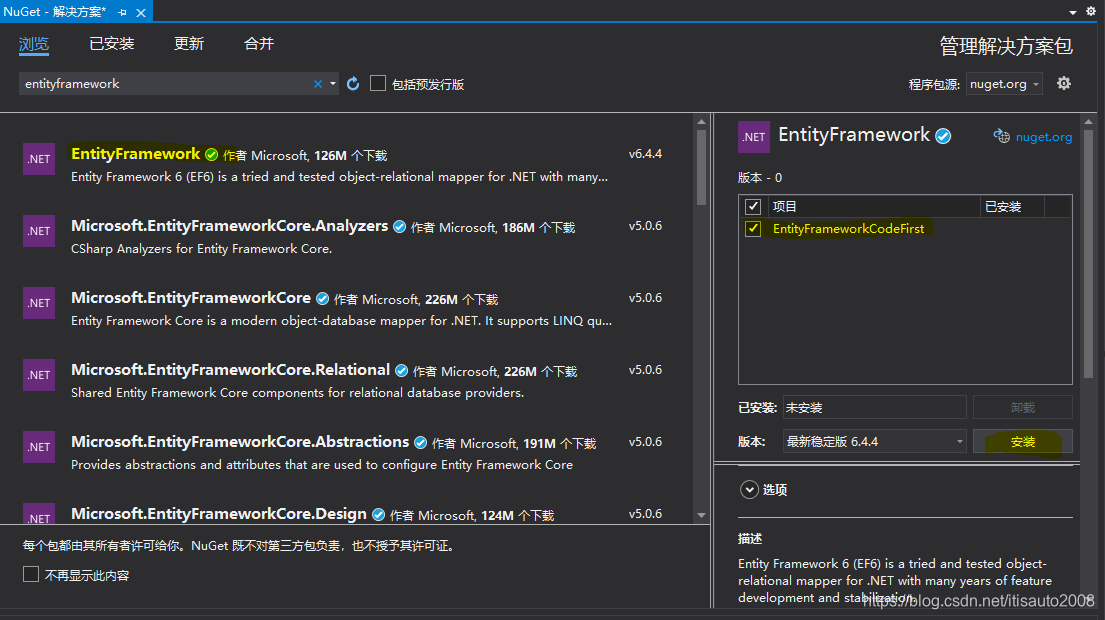This screenshot has height=620, width=1105.
Task: Open the document window settings gear
Action: coord(1091,11)
